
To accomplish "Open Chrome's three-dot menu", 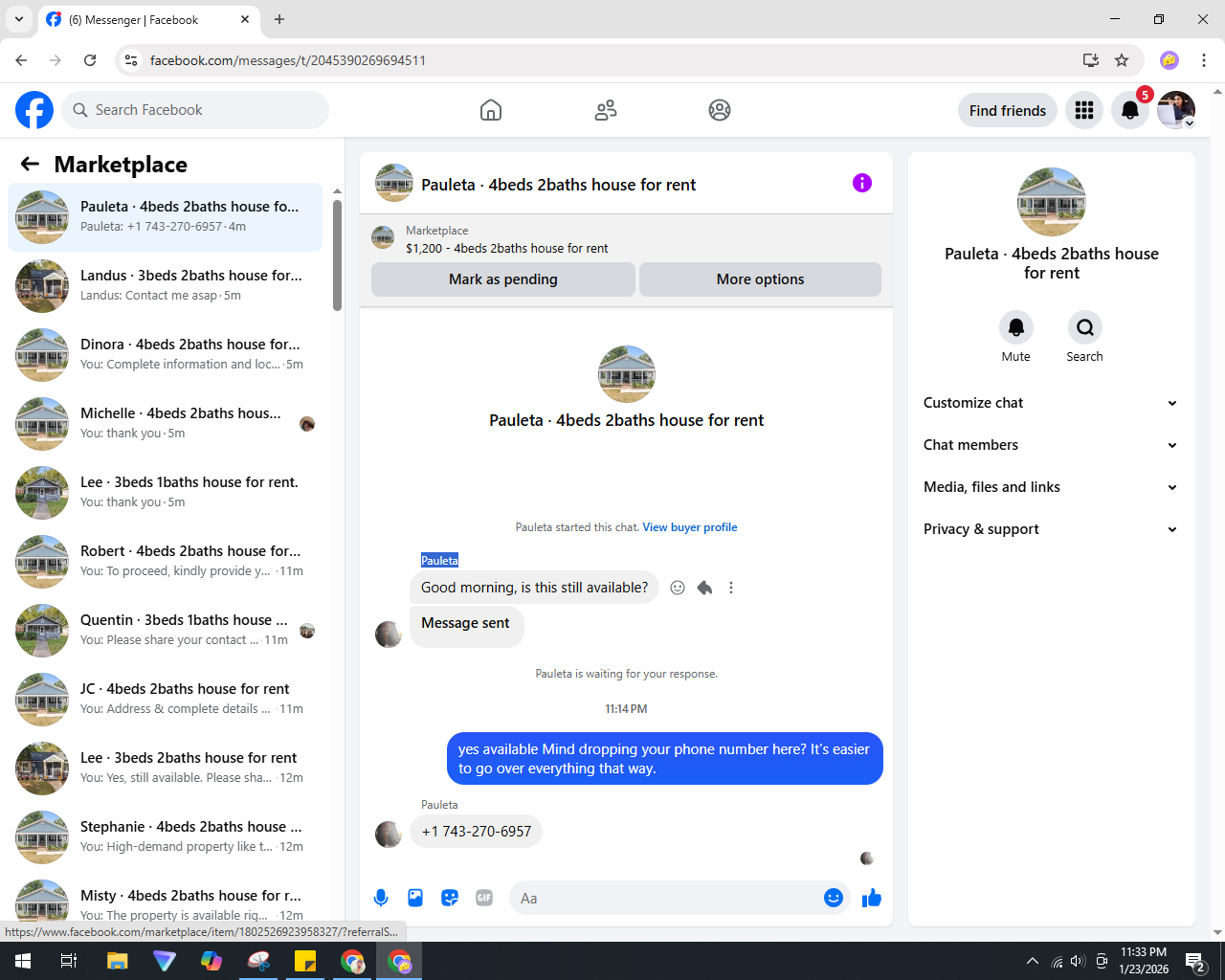I will 1204,60.
